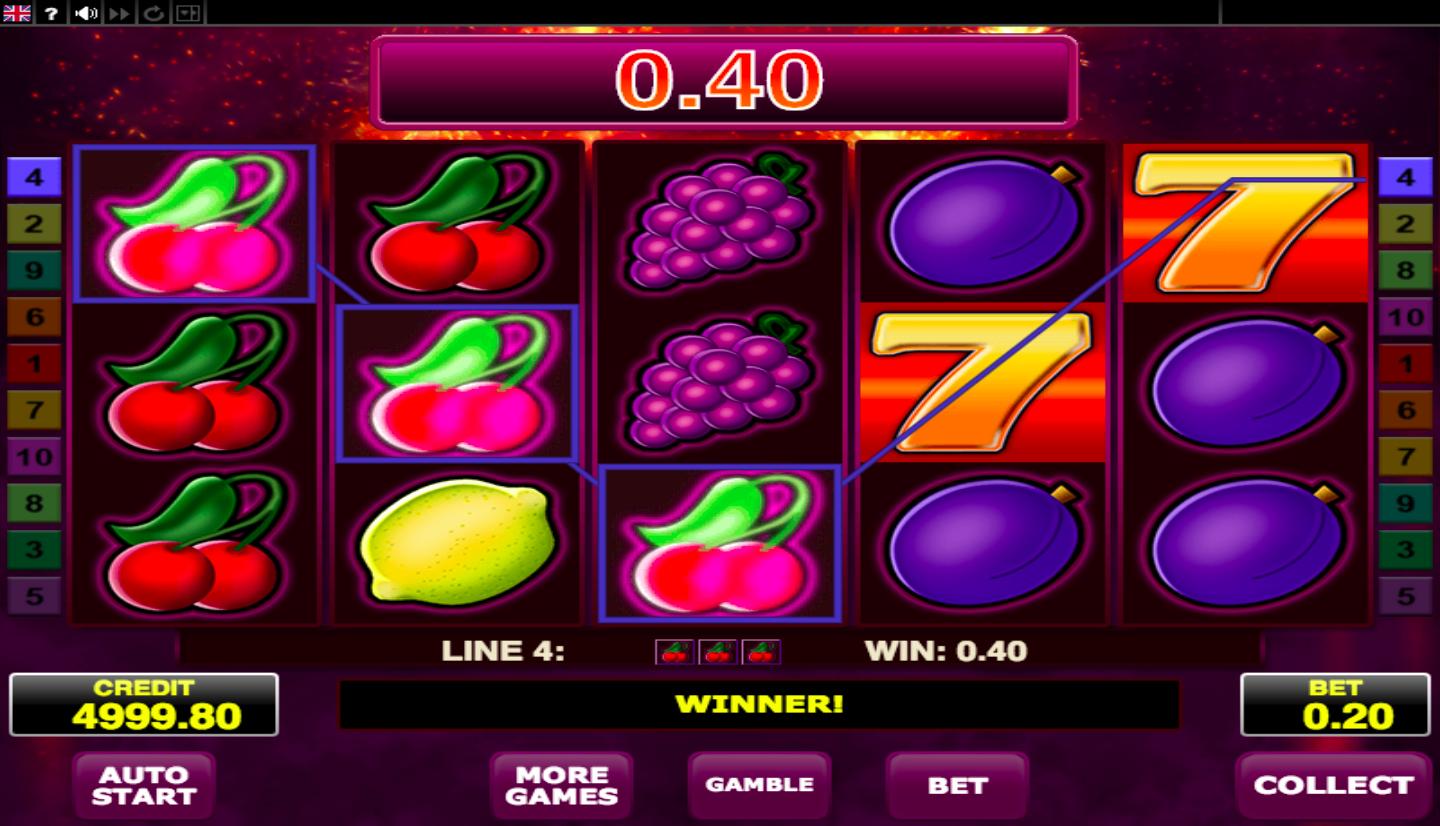This screenshot has width=1440, height=826.
Task: Mute sound with the speaker icon
Action: 86,13
